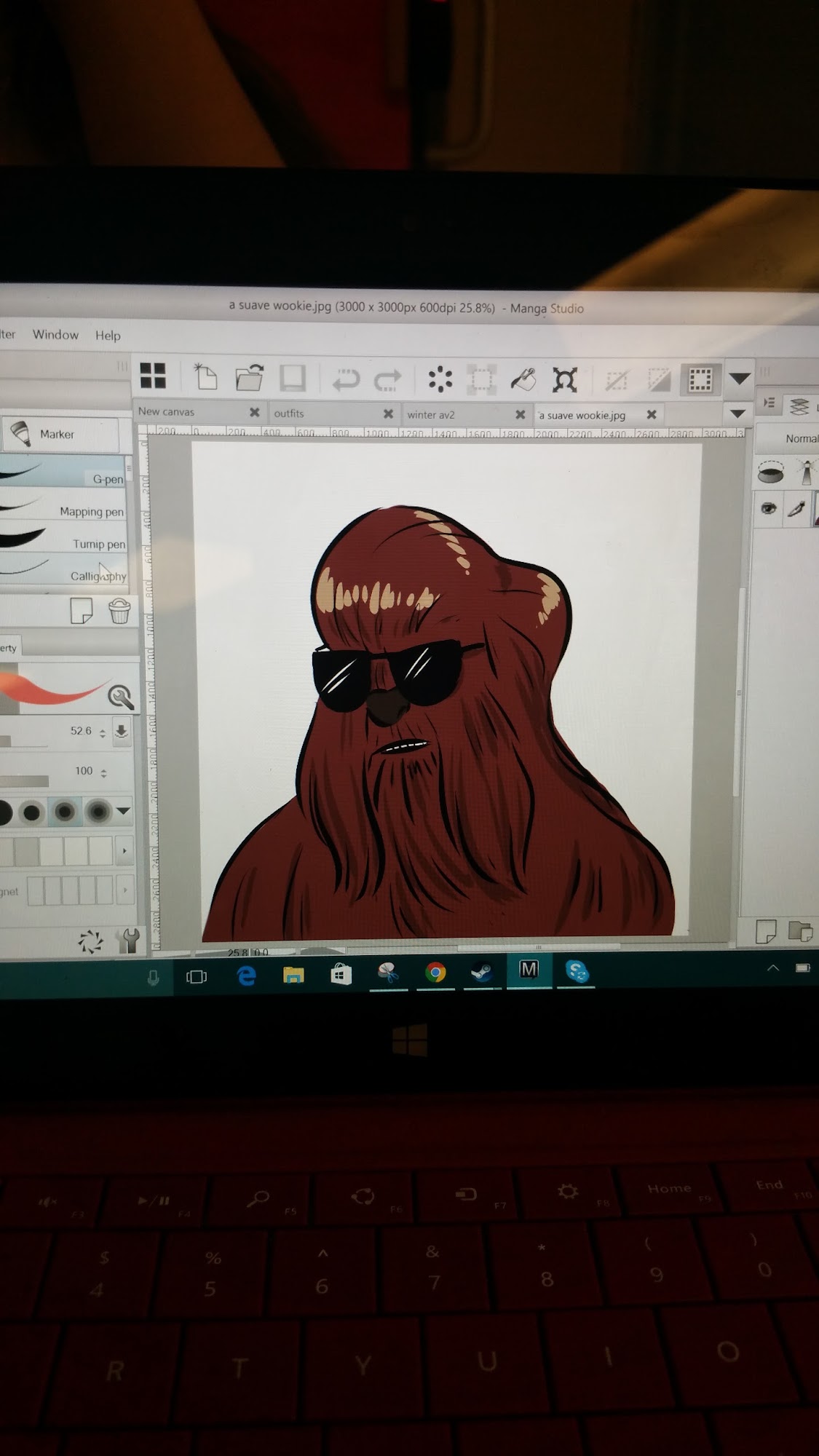Expand the command bar overflow arrow
This screenshot has height=1456, width=819.
coord(740,379)
